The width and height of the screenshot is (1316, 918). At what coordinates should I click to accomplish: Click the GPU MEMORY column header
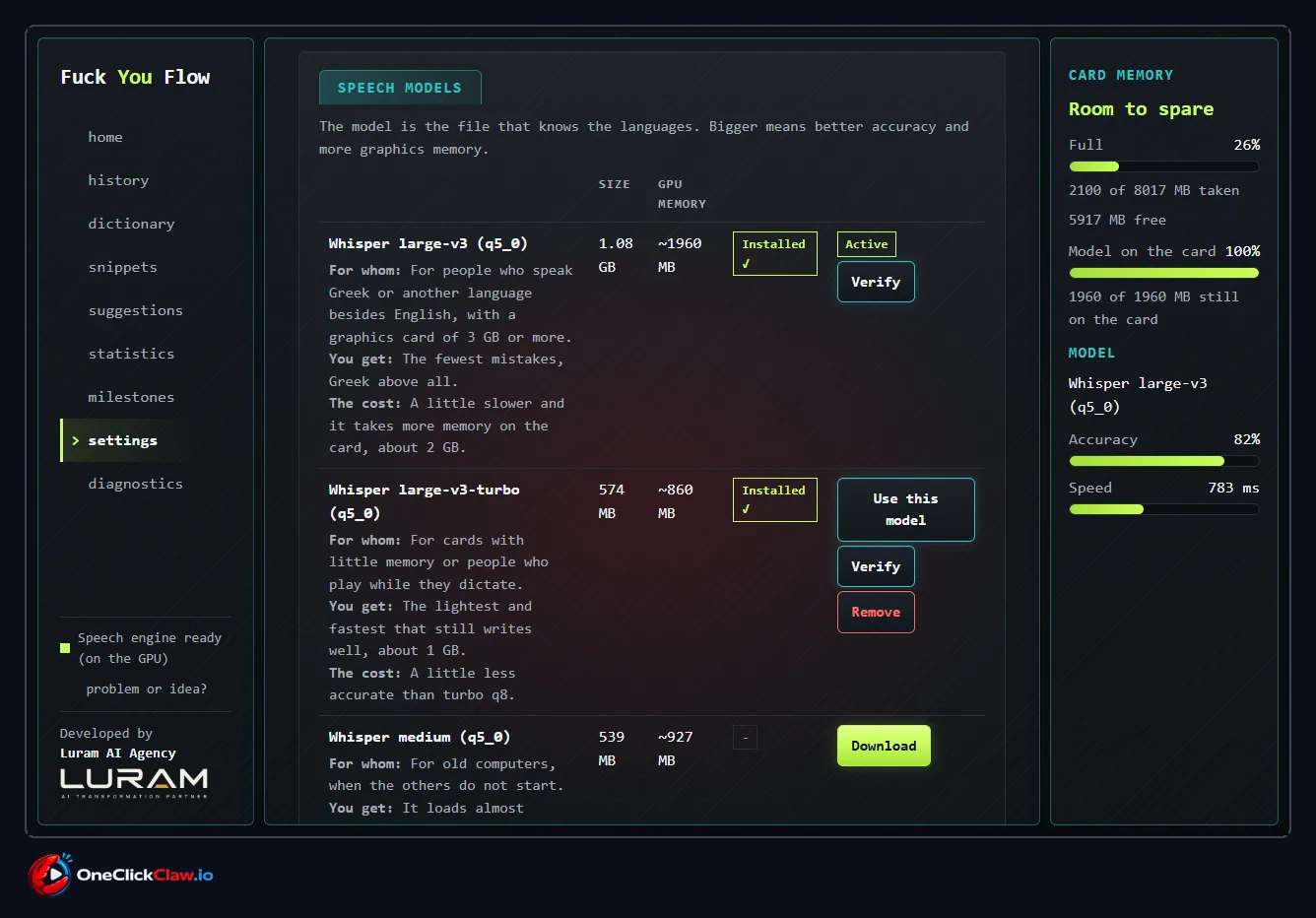click(682, 194)
